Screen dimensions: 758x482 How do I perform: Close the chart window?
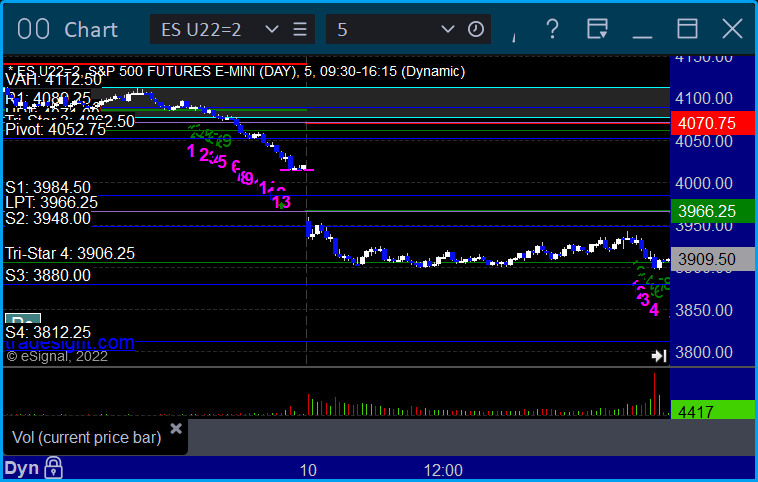732,29
